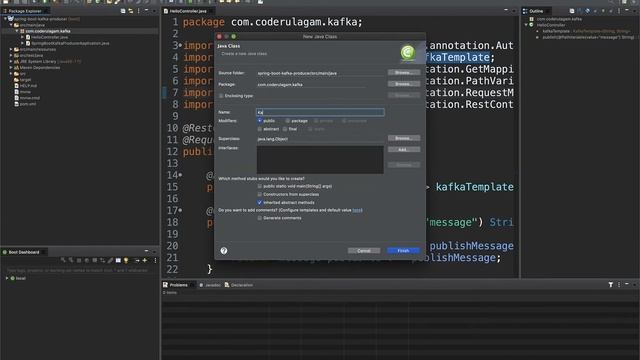Select target folder in Package Explorer
640x360 pixels.
click(25, 80)
